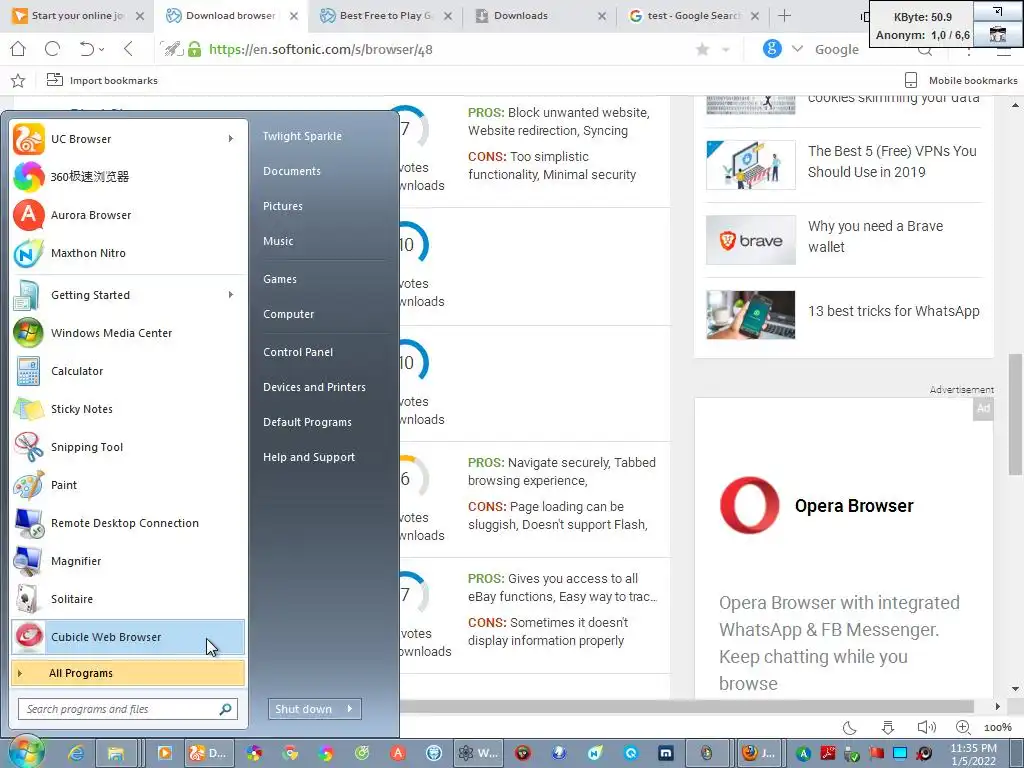
Task: Bookmark this page with the star icon
Action: 703,50
